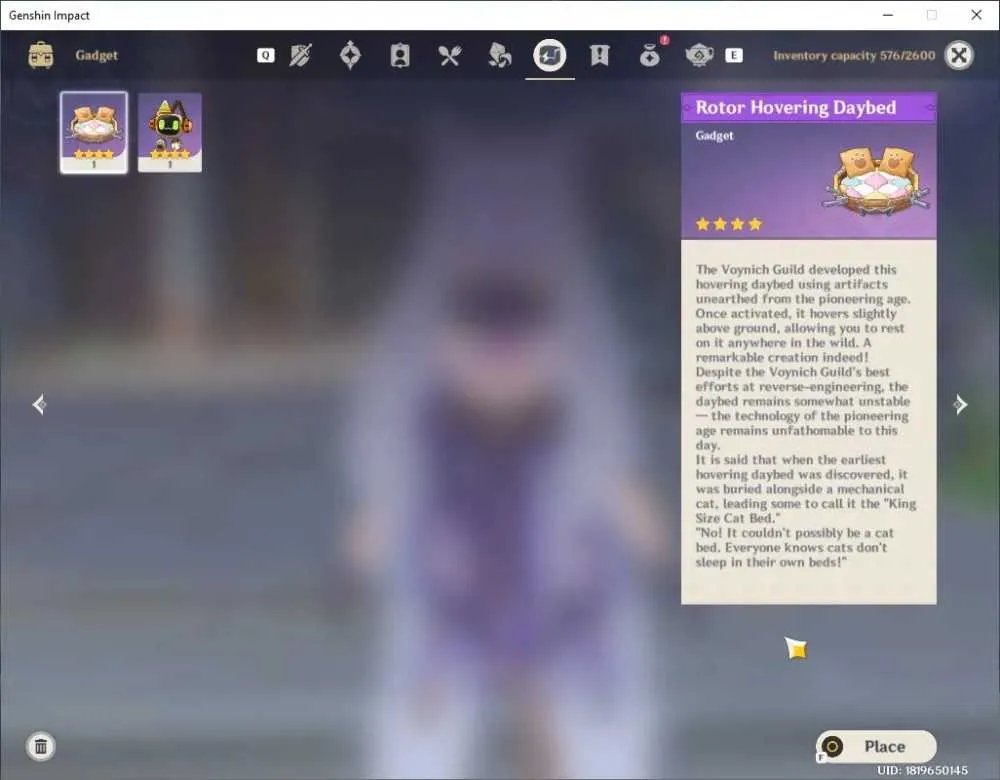This screenshot has height=780, width=1000.
Task: Click the E key next-tab hint
Action: (x=733, y=55)
